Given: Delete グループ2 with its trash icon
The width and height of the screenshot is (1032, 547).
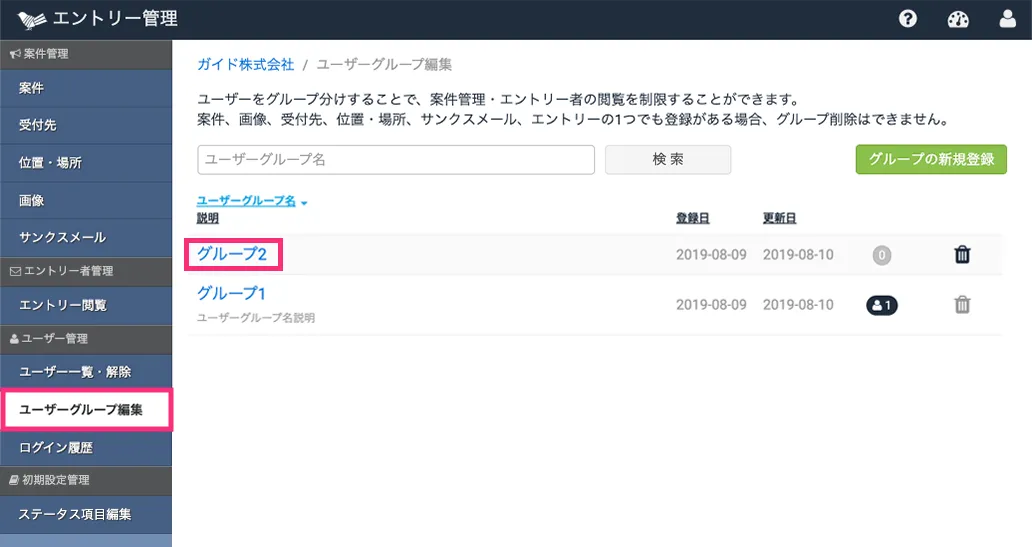Looking at the screenshot, I should 962,255.
